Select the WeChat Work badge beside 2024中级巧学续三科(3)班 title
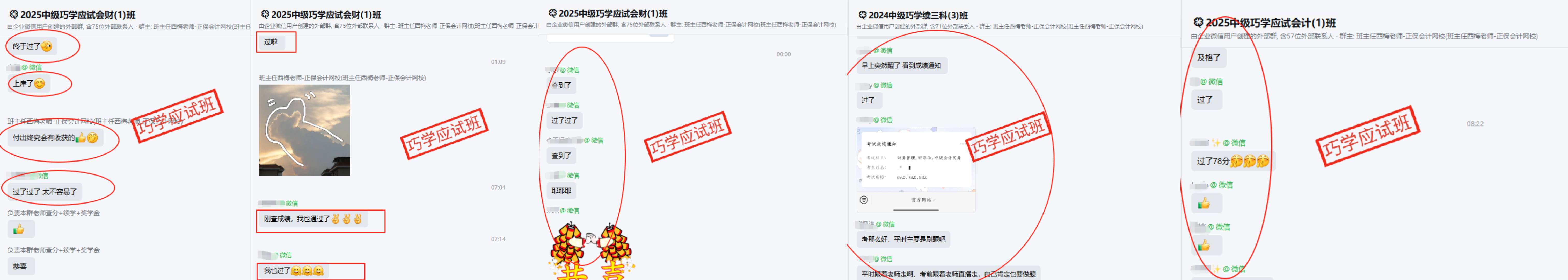The height and width of the screenshot is (280, 1568). [863, 14]
